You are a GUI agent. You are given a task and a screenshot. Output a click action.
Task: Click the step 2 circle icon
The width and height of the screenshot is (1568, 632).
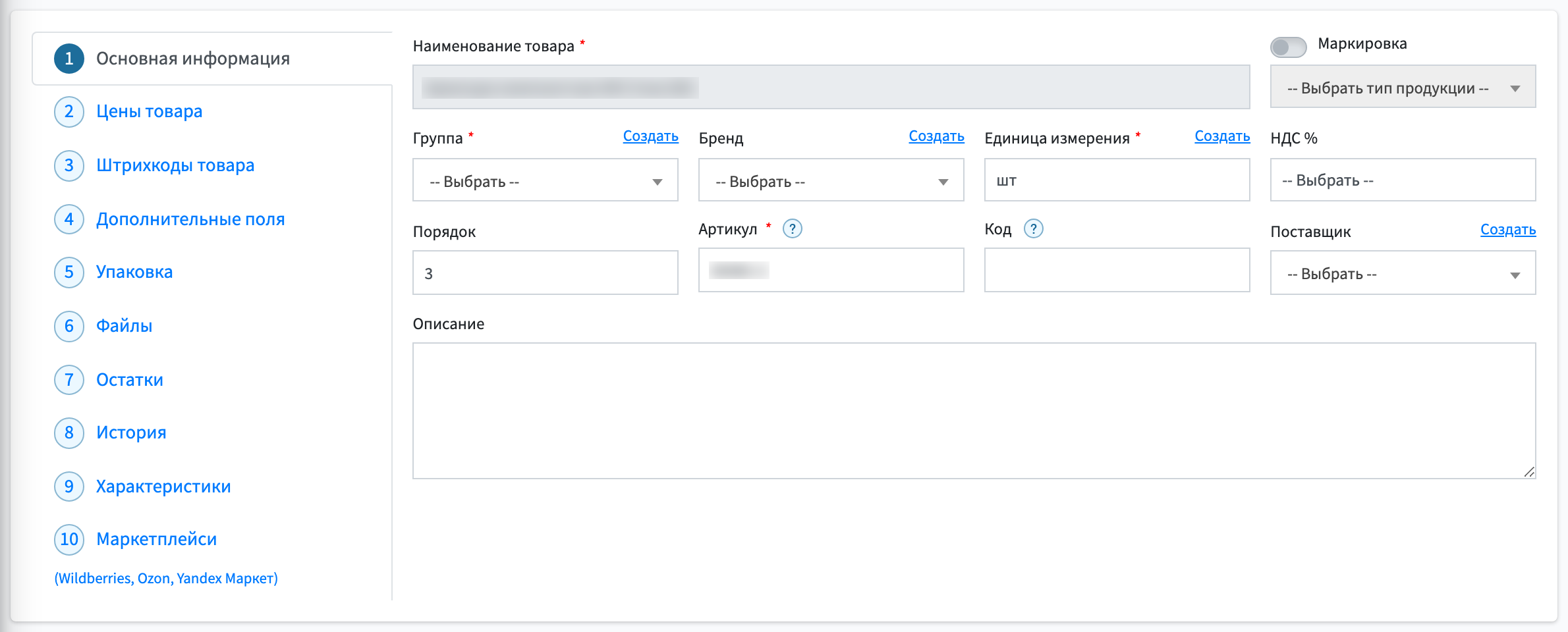pos(69,112)
